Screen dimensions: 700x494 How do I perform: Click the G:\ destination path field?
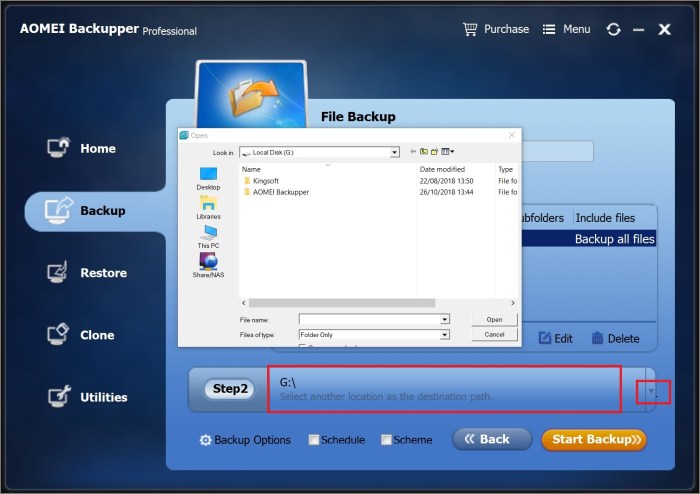(x=444, y=389)
